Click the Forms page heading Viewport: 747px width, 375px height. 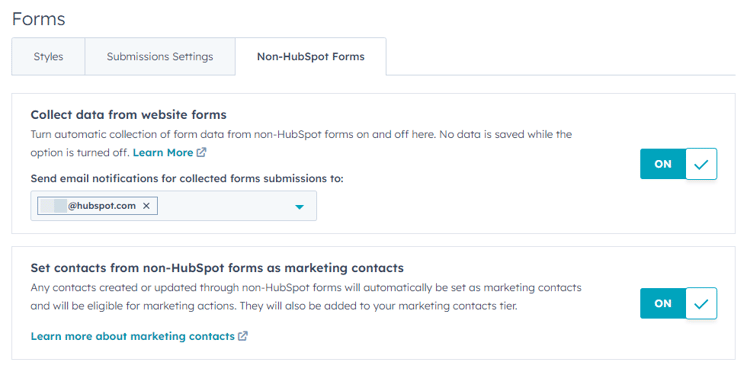39,19
